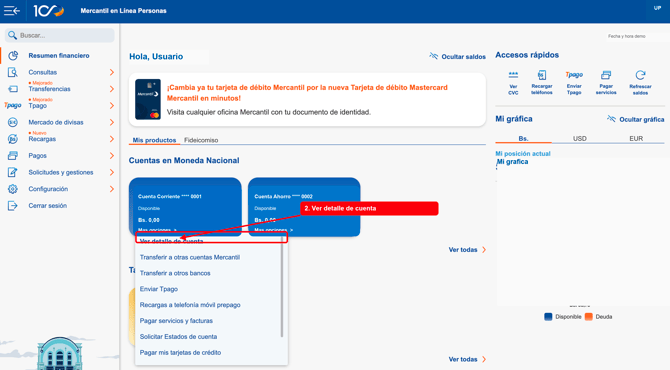Expand the Mercado de divisas chevron
The image size is (670, 370).
point(112,122)
